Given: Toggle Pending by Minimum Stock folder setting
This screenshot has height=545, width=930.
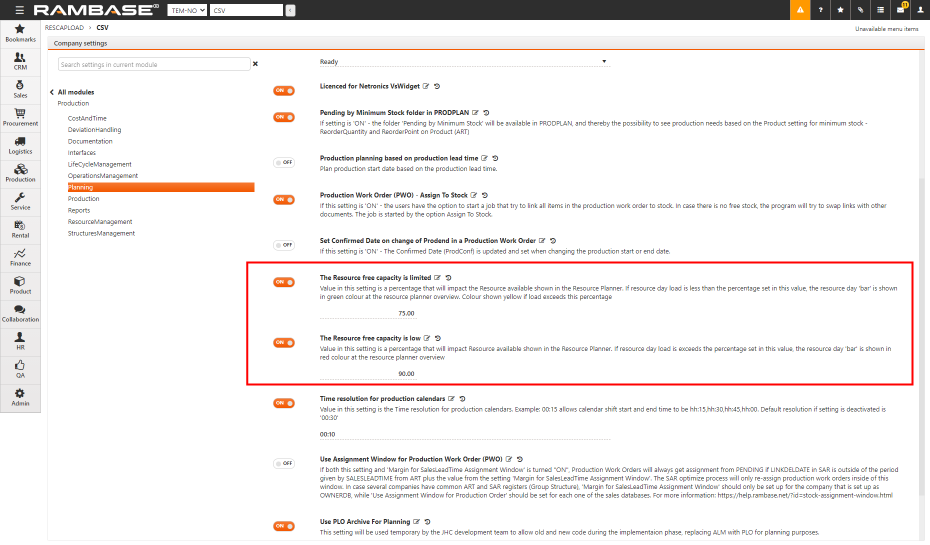Looking at the screenshot, I should pos(284,117).
